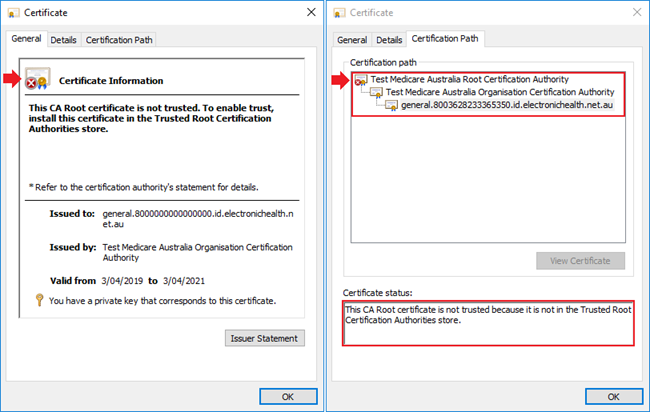Click the 'Certification path' group label

point(383,63)
